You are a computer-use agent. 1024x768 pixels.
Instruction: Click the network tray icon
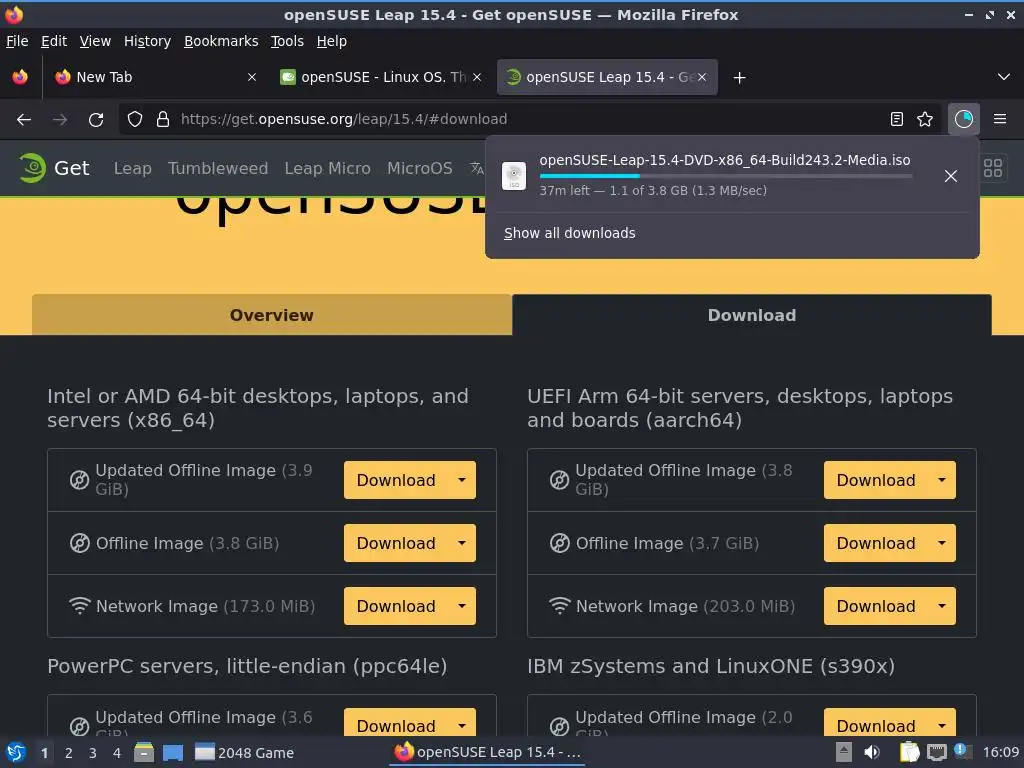click(936, 752)
